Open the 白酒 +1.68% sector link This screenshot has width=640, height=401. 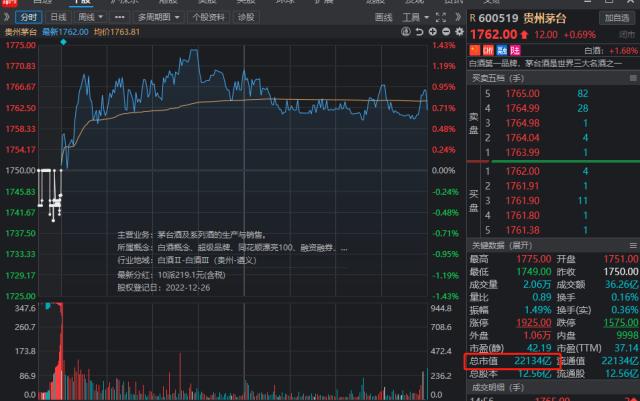611,51
